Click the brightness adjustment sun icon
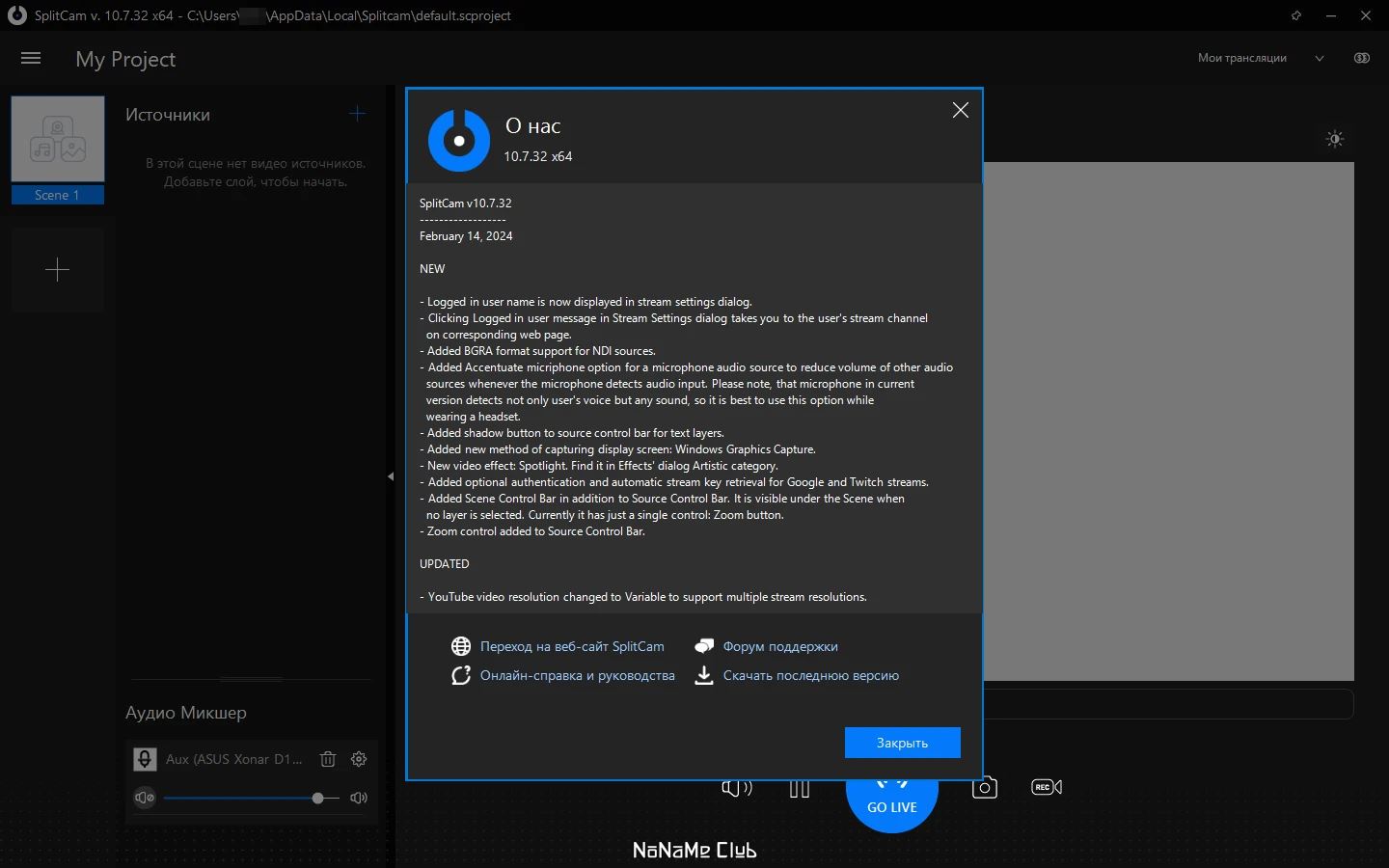Screen dimensions: 1389x868 click(1335, 139)
